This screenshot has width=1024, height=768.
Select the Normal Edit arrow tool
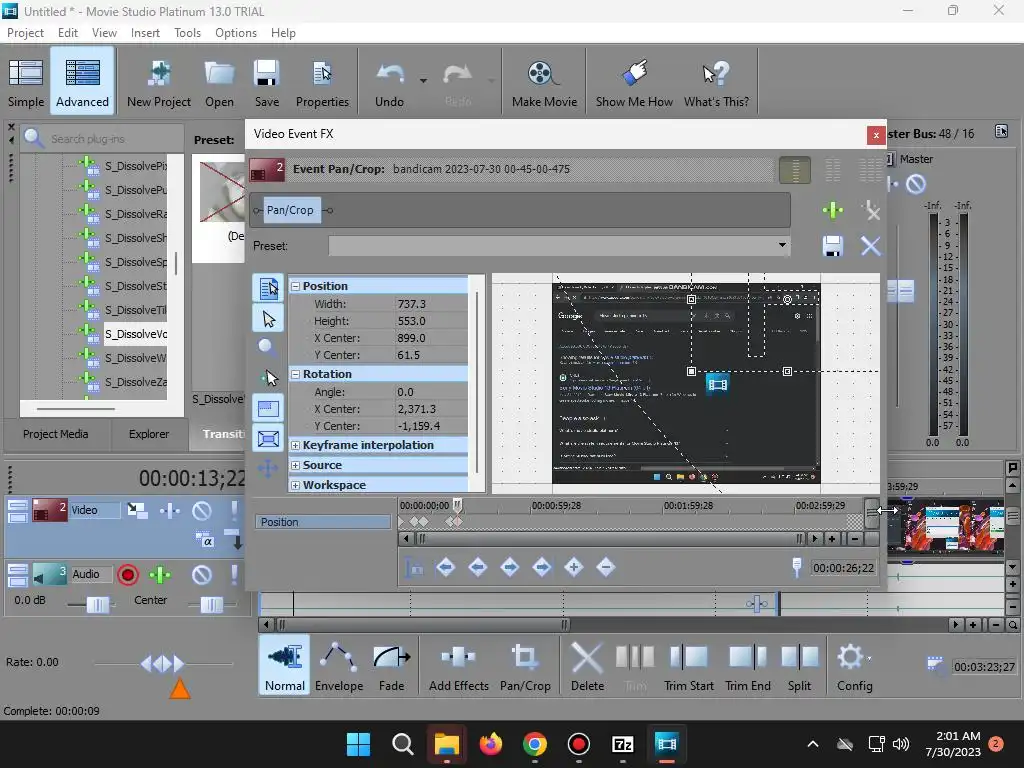point(268,319)
